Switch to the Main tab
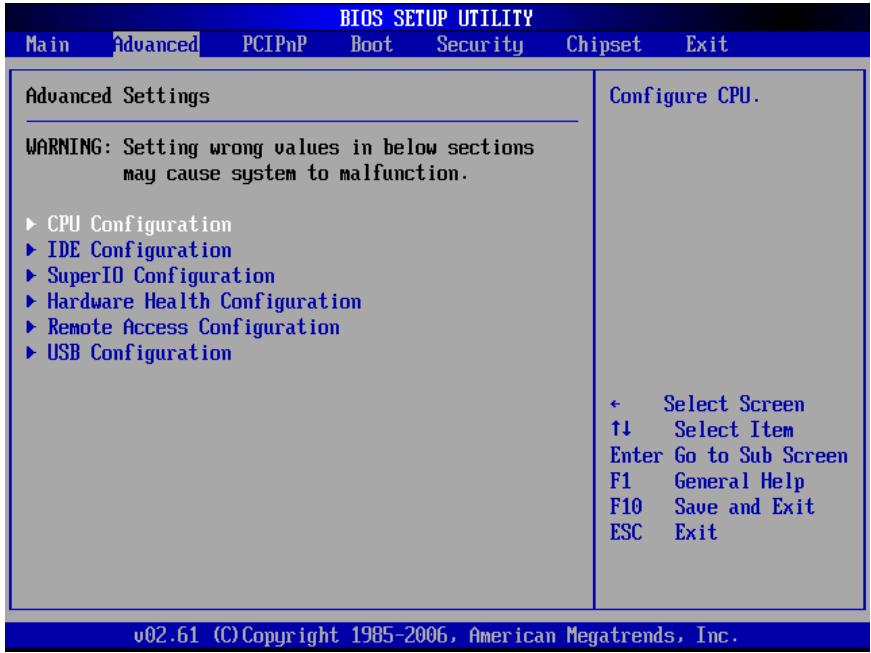 (48, 44)
